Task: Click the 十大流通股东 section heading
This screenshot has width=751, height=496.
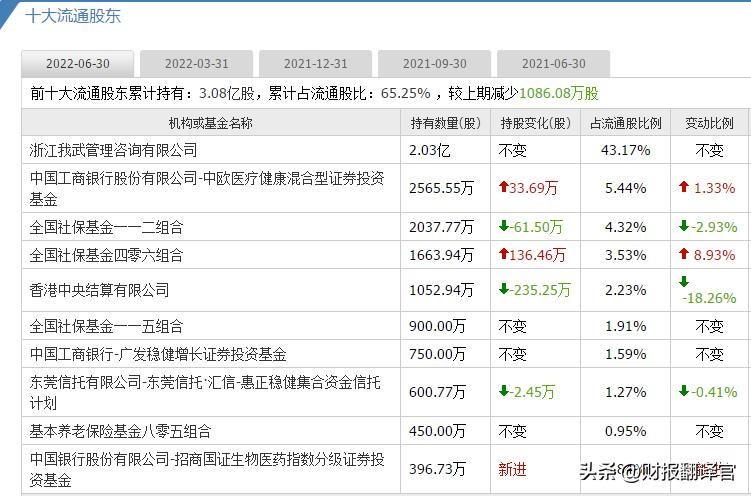Action: (x=73, y=16)
